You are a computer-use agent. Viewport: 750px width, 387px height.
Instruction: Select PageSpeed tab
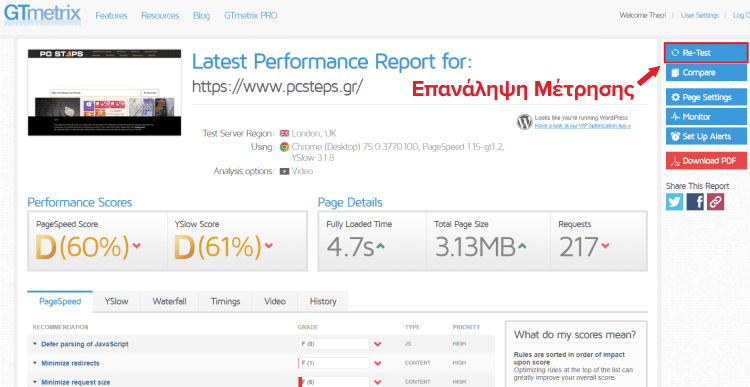(x=60, y=301)
